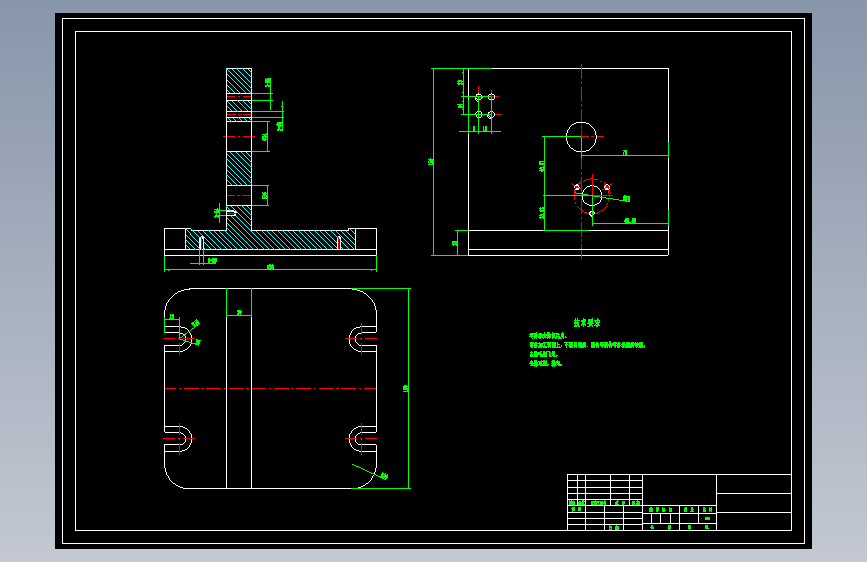
Task: Click the four small holes cluster
Action: pyautogui.click(x=485, y=106)
